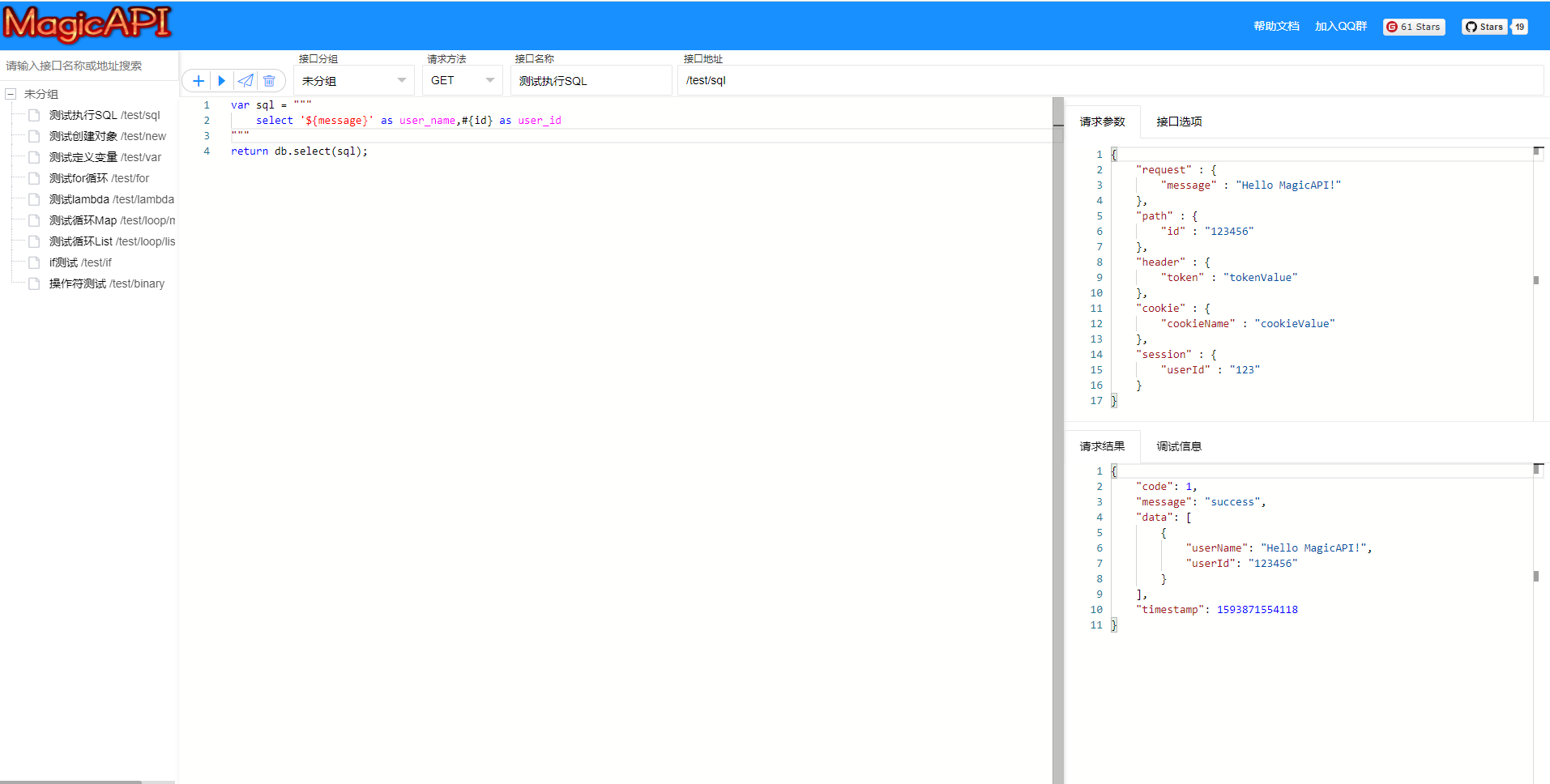Click the 接口地址 field containing /test/sql
Screen dimensions: 1550x784
[x=1110, y=81]
